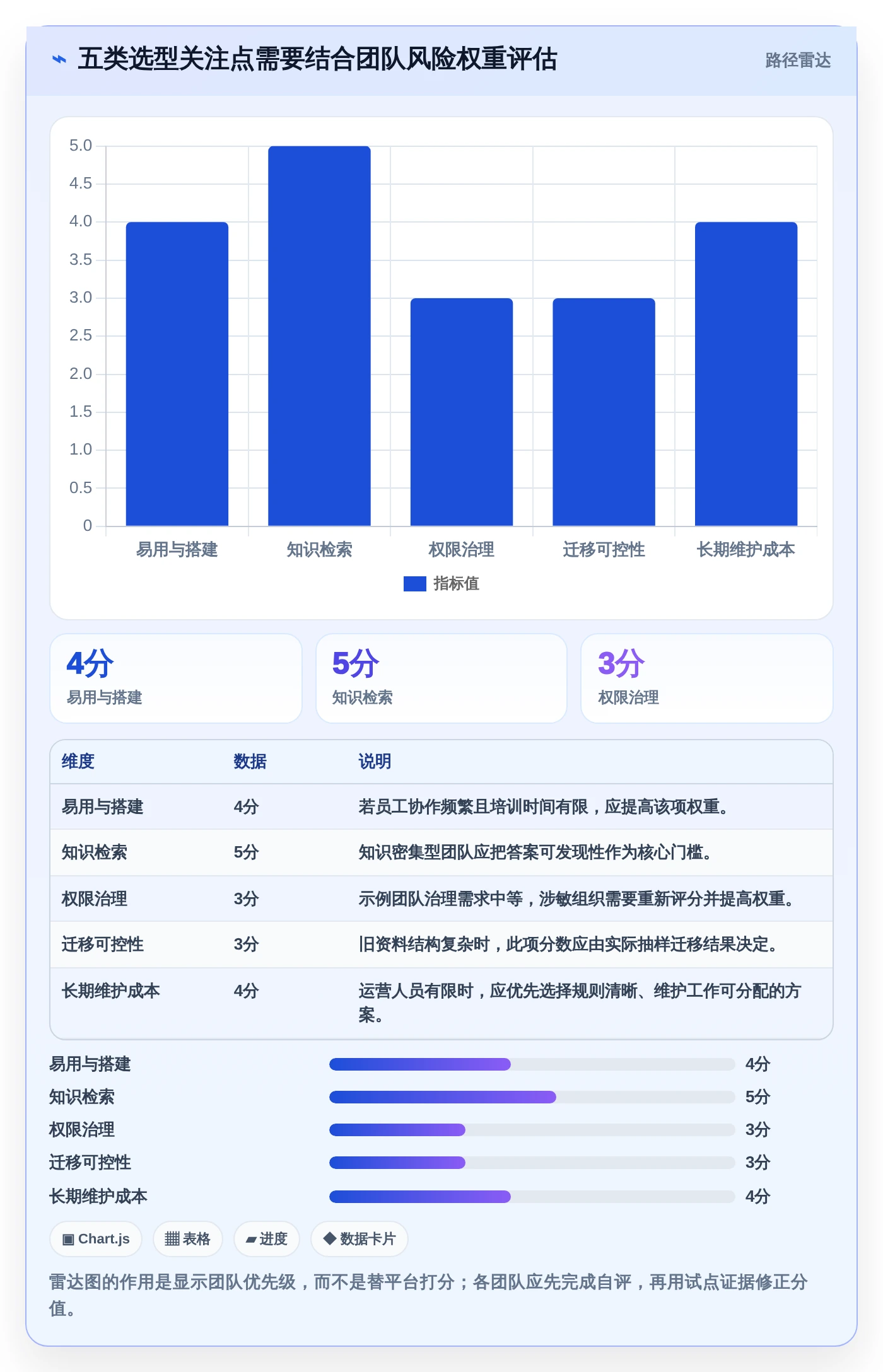Screen dimensions: 883x1372
Task: Click the 权限治理 bar in chart
Action: pos(462,412)
